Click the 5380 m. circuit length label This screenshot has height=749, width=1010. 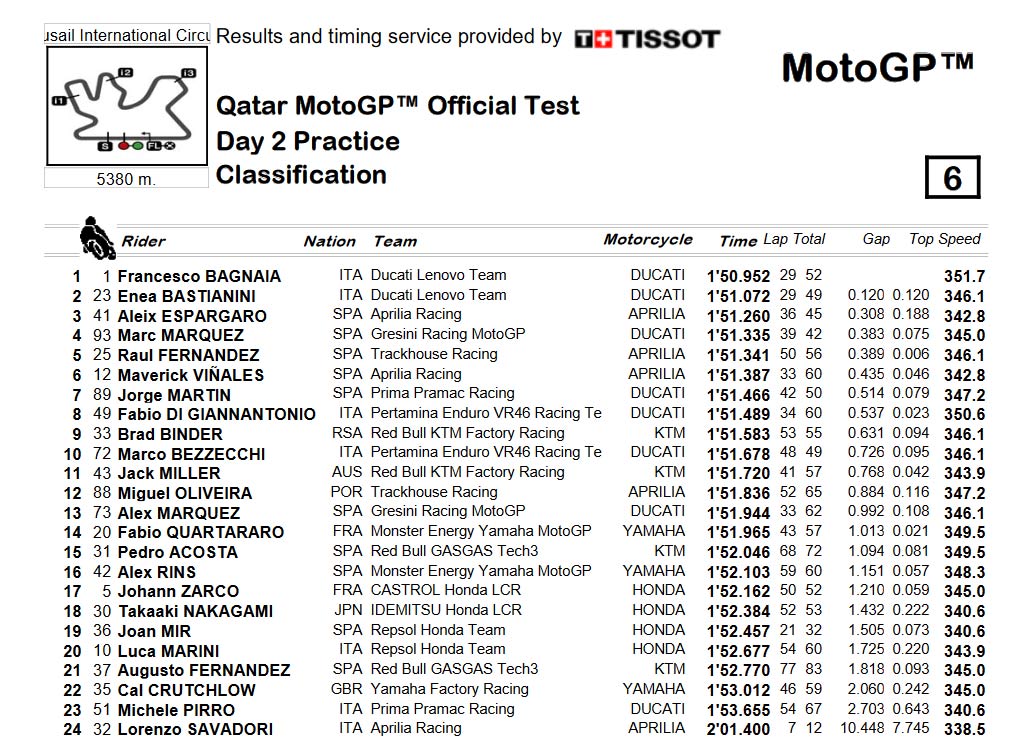coord(126,179)
